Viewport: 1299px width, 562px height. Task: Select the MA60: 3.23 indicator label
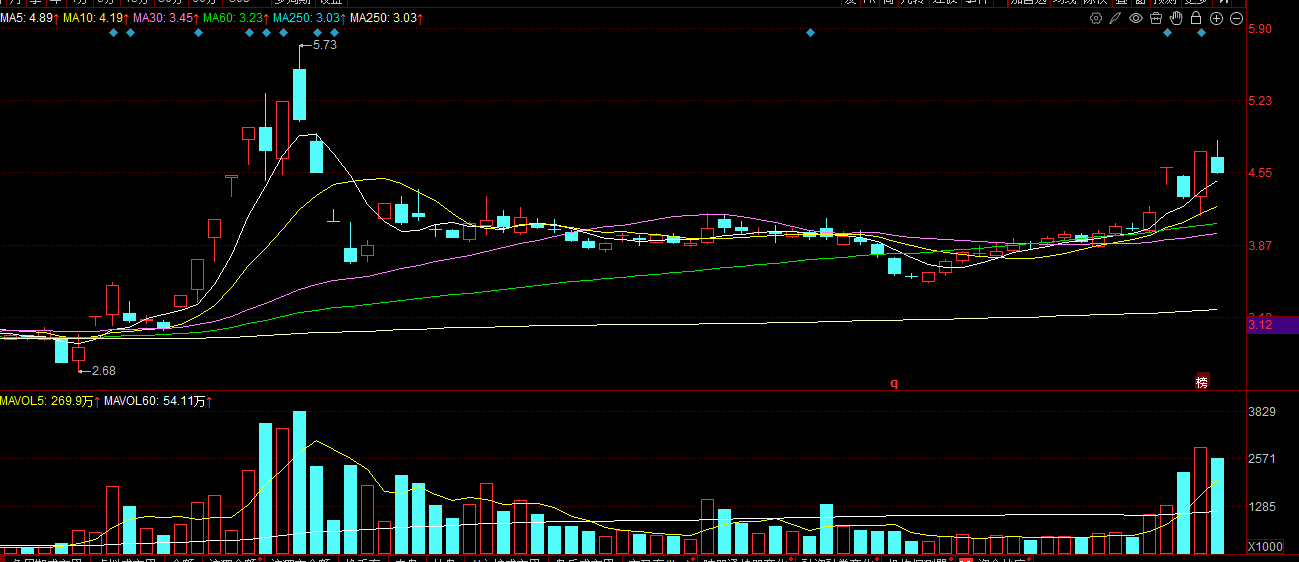pos(235,18)
